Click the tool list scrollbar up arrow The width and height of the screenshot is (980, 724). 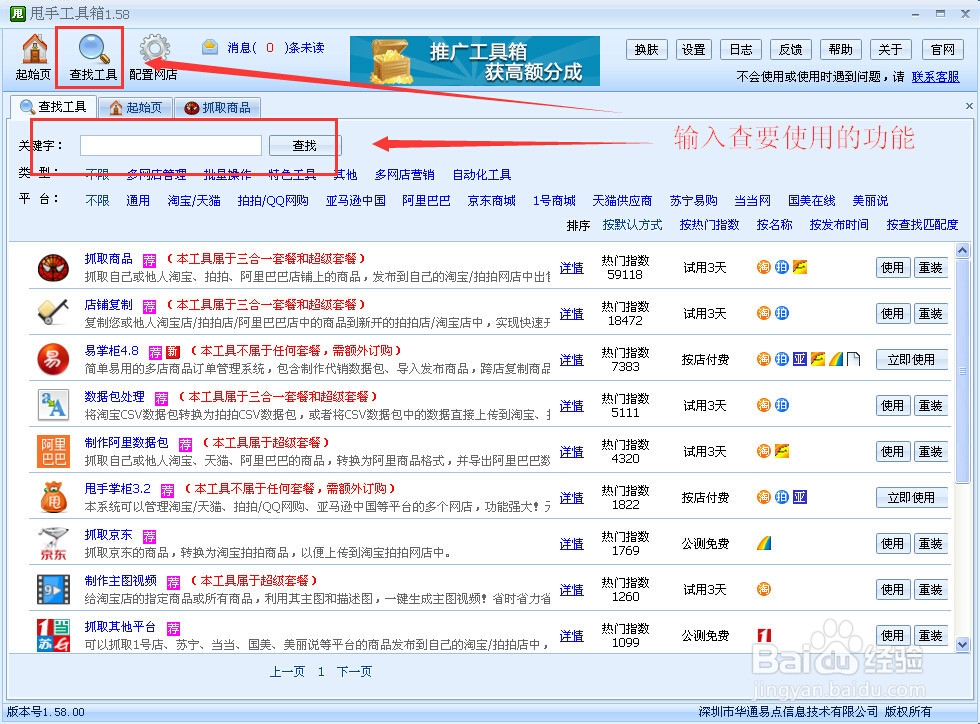point(962,251)
